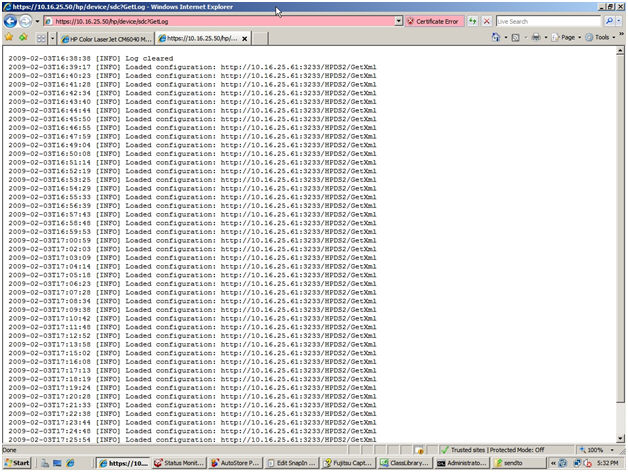Click the search magnifier icon
The image size is (628, 472).
tap(609, 21)
